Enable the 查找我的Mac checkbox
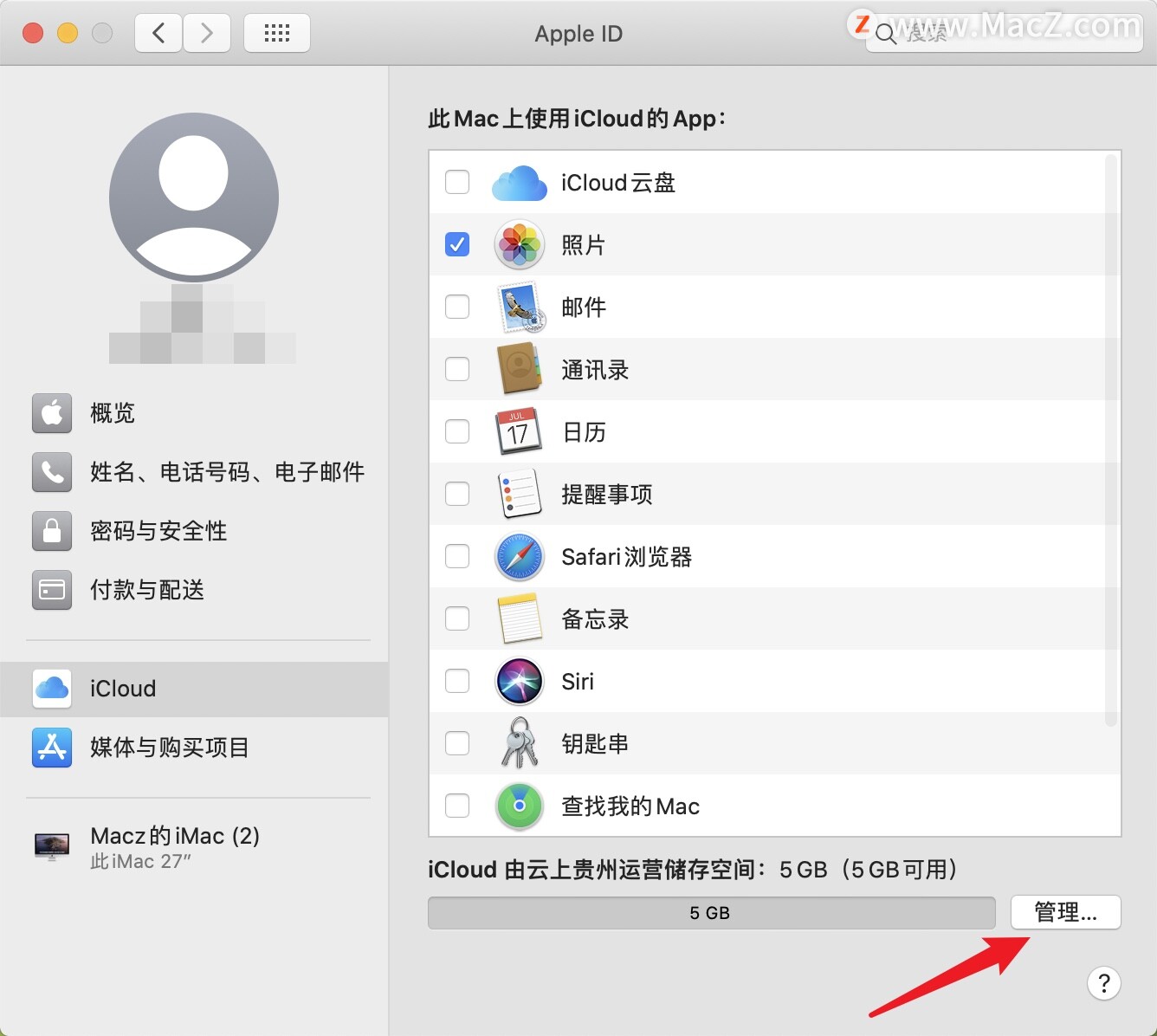The image size is (1157, 1036). (457, 806)
